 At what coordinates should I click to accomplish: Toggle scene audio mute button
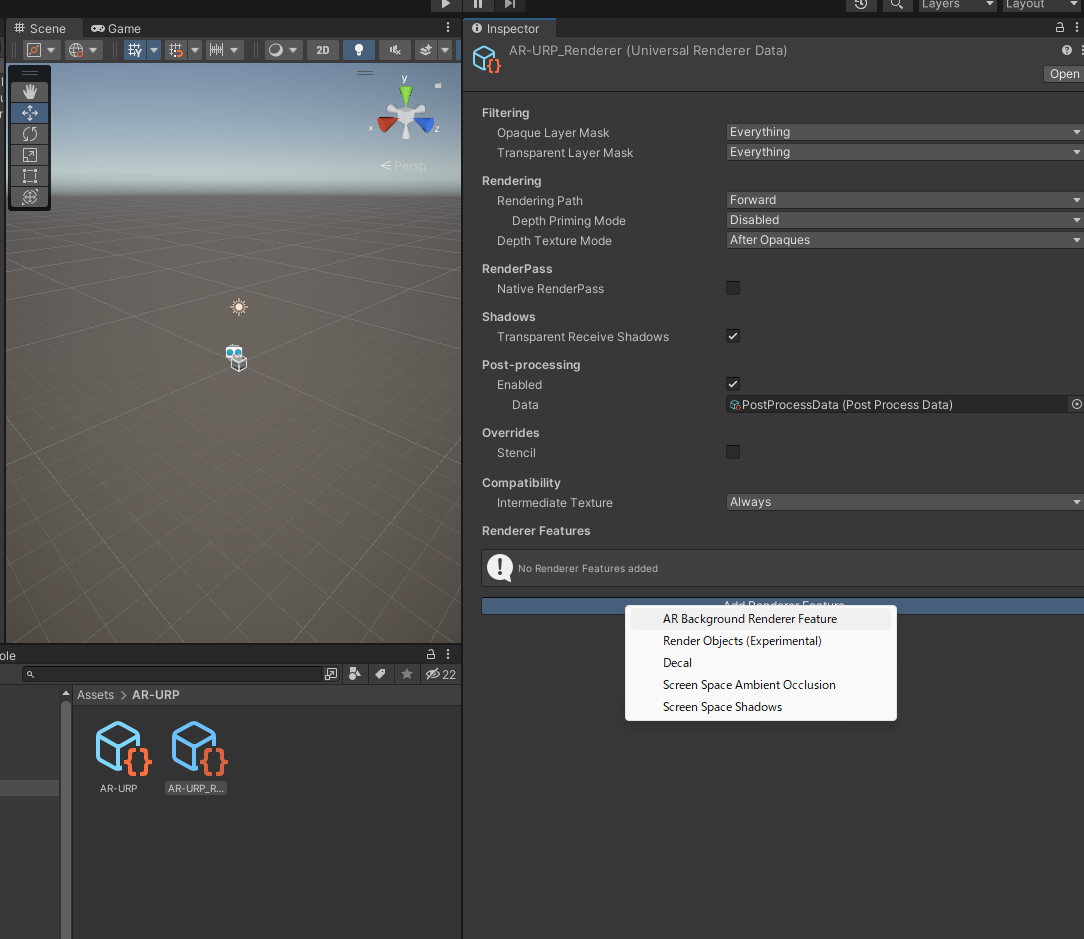coord(395,50)
